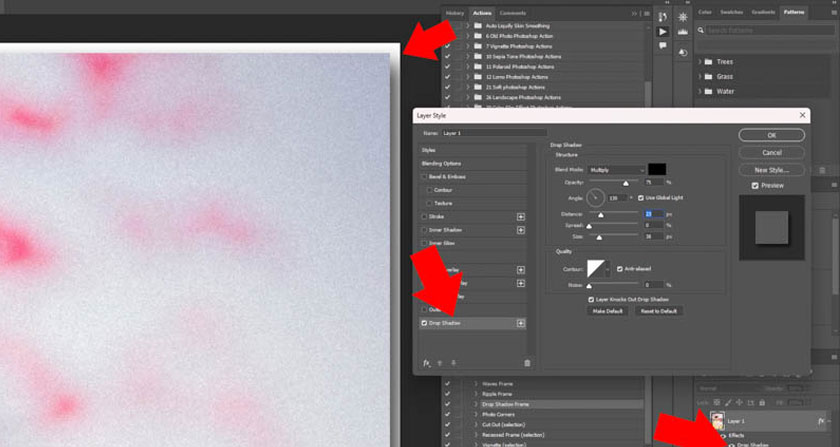Expand the Grass pattern folder
Screen dimensions: 840x447
(x=700, y=77)
